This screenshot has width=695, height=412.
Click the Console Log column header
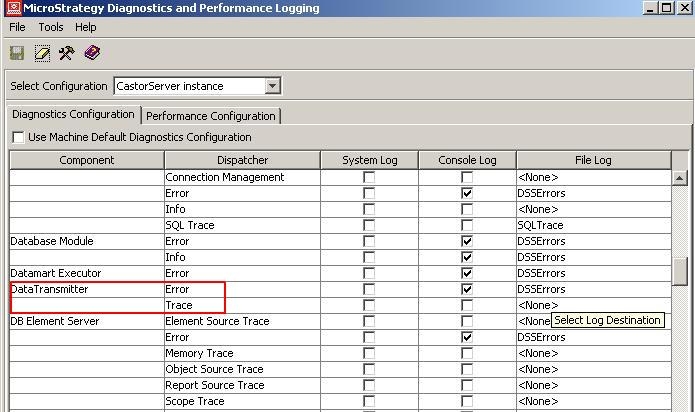tap(467, 160)
